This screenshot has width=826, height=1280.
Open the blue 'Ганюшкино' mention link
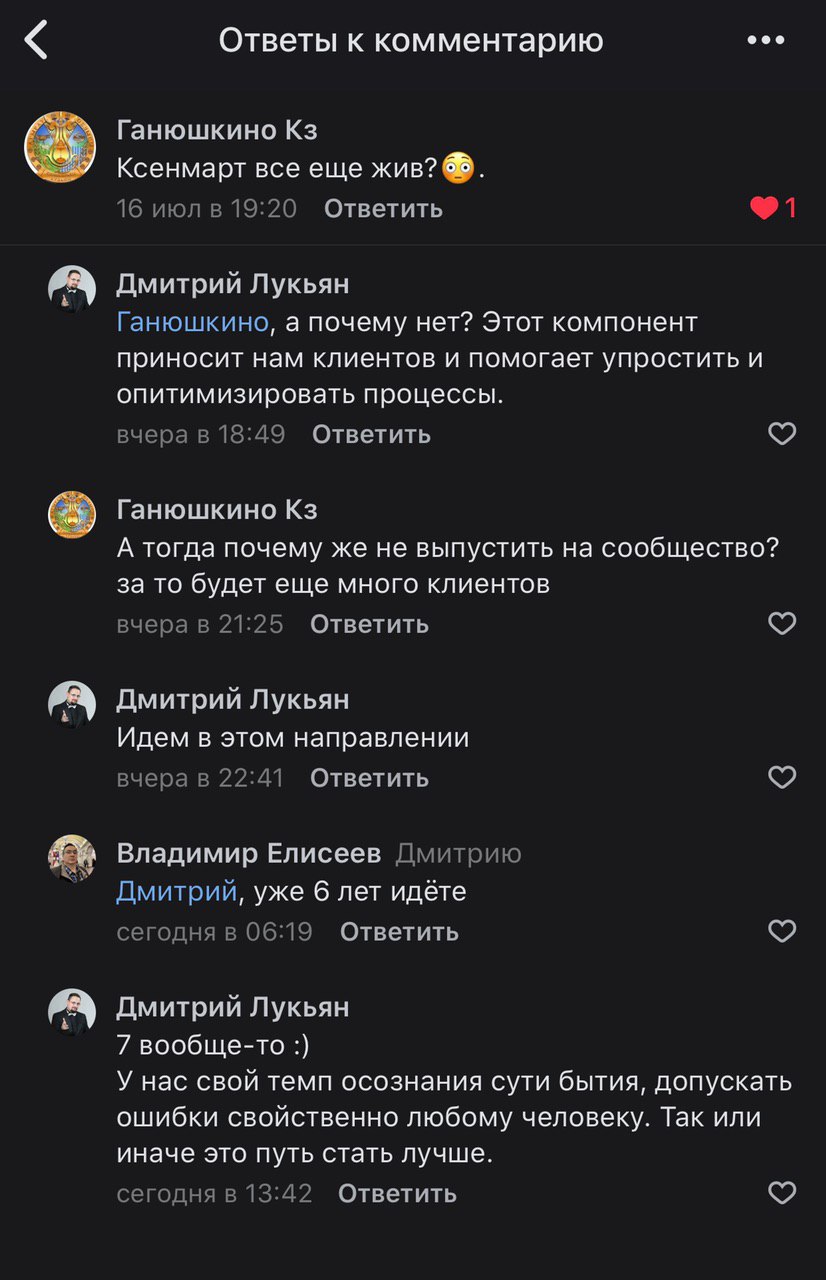pyautogui.click(x=192, y=322)
